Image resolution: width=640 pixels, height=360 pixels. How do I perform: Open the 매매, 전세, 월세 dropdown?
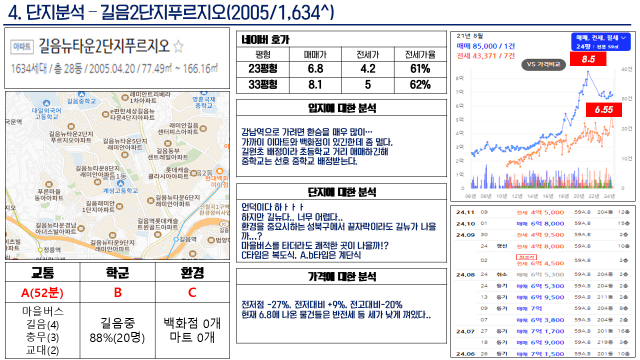pos(601,42)
